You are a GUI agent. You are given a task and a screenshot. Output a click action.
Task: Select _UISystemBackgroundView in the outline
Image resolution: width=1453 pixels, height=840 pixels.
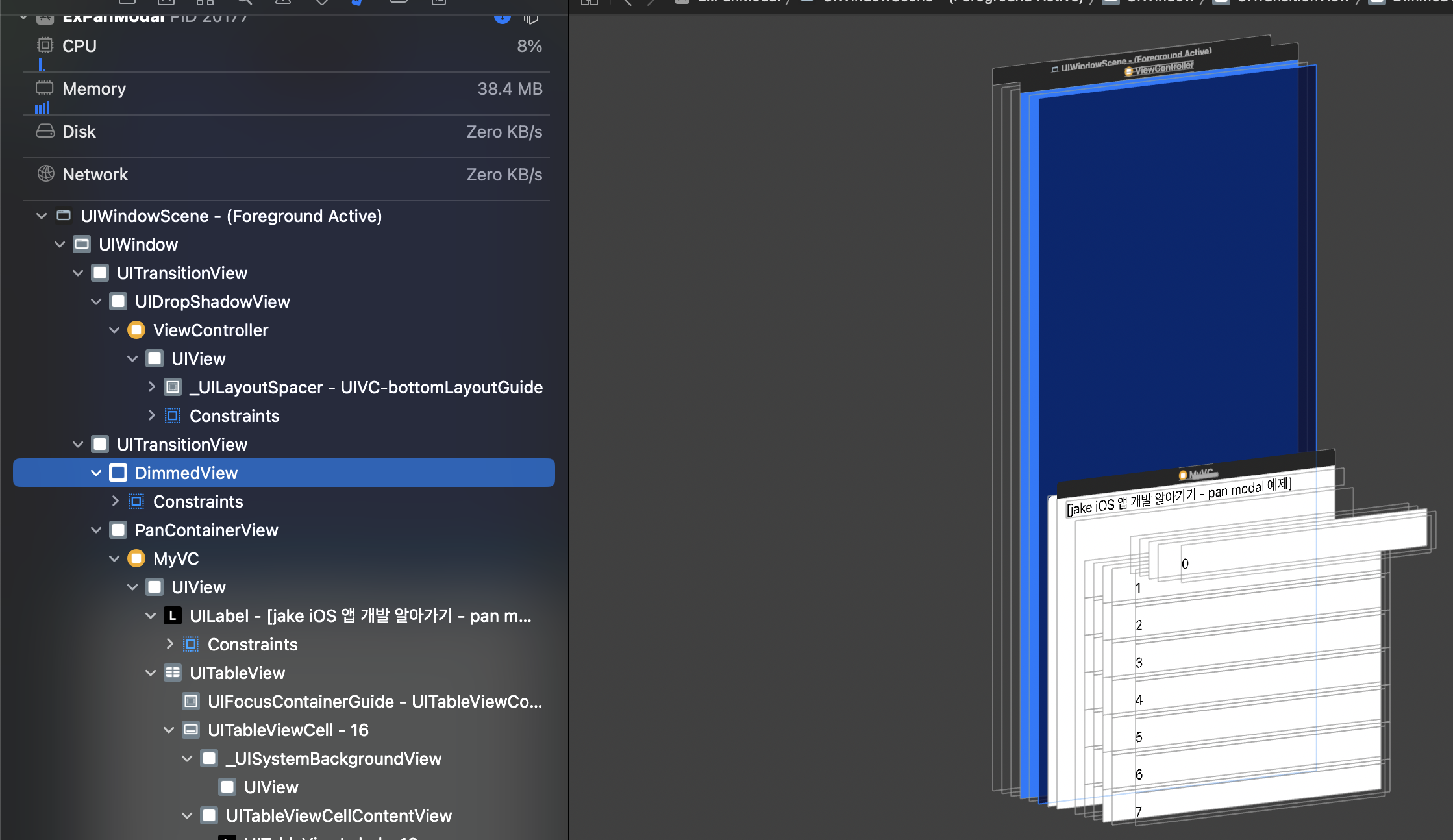pyautogui.click(x=333, y=758)
